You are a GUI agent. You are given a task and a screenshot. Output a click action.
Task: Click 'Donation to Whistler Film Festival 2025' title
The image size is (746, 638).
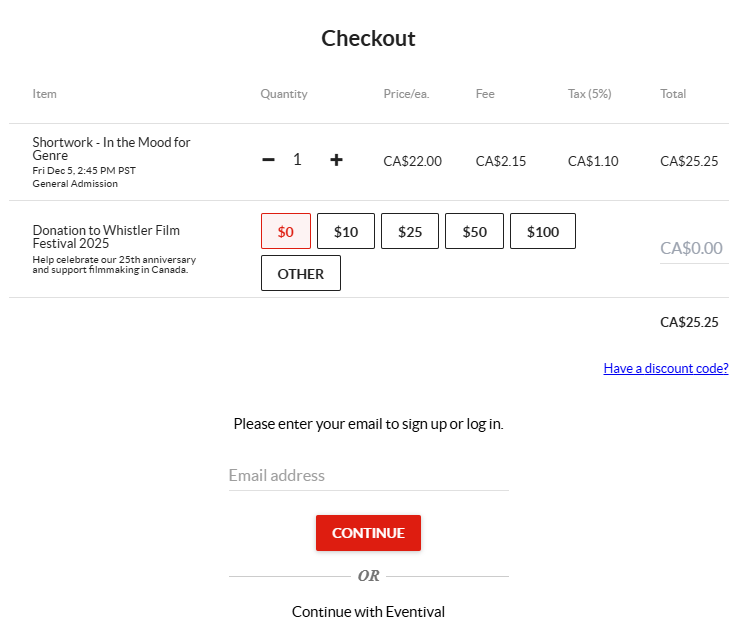click(106, 237)
